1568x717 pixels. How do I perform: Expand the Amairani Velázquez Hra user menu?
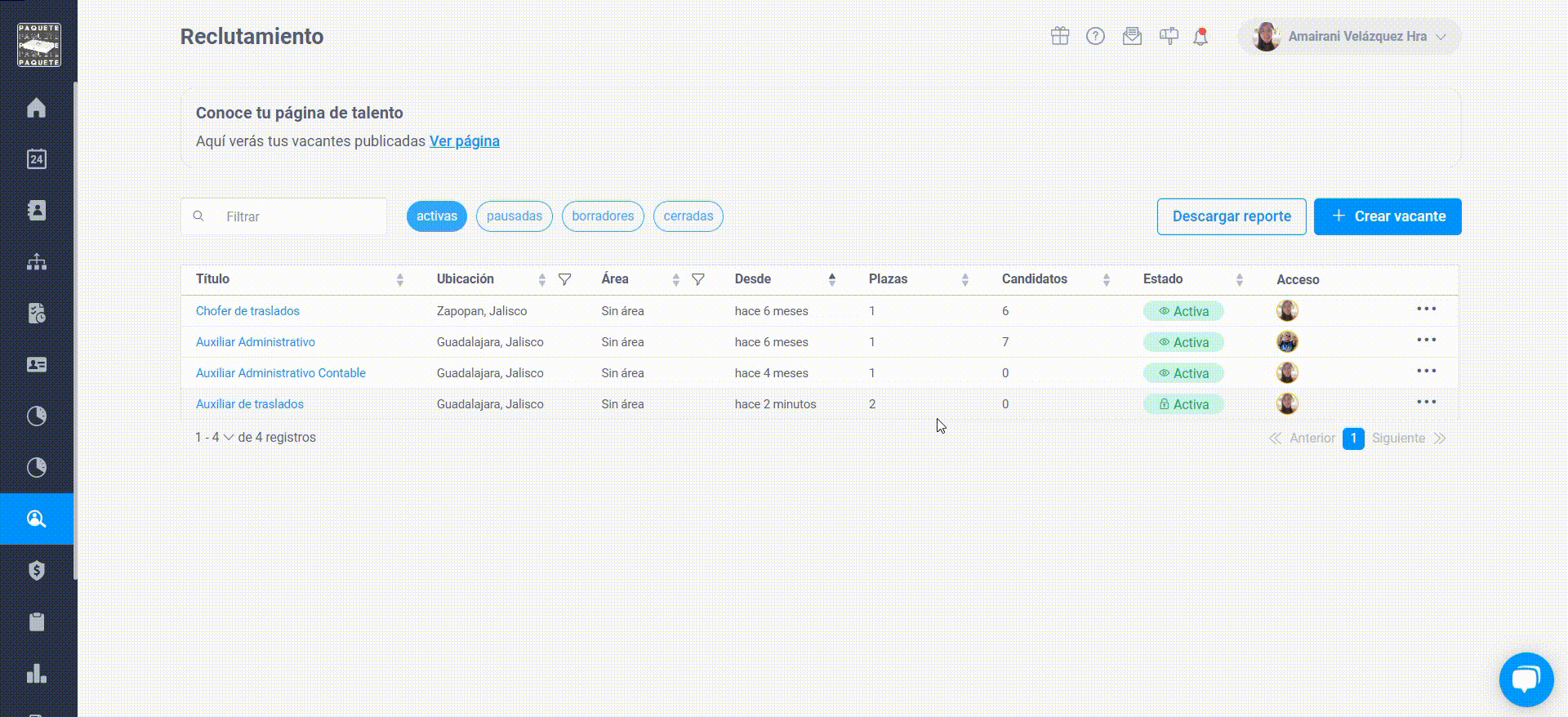click(1349, 37)
